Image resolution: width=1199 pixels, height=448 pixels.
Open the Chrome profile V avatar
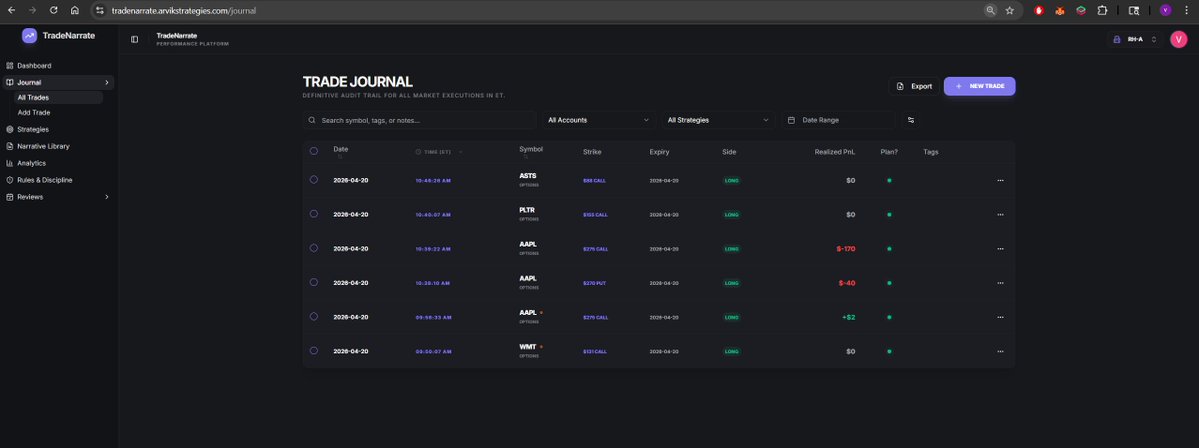[1165, 11]
